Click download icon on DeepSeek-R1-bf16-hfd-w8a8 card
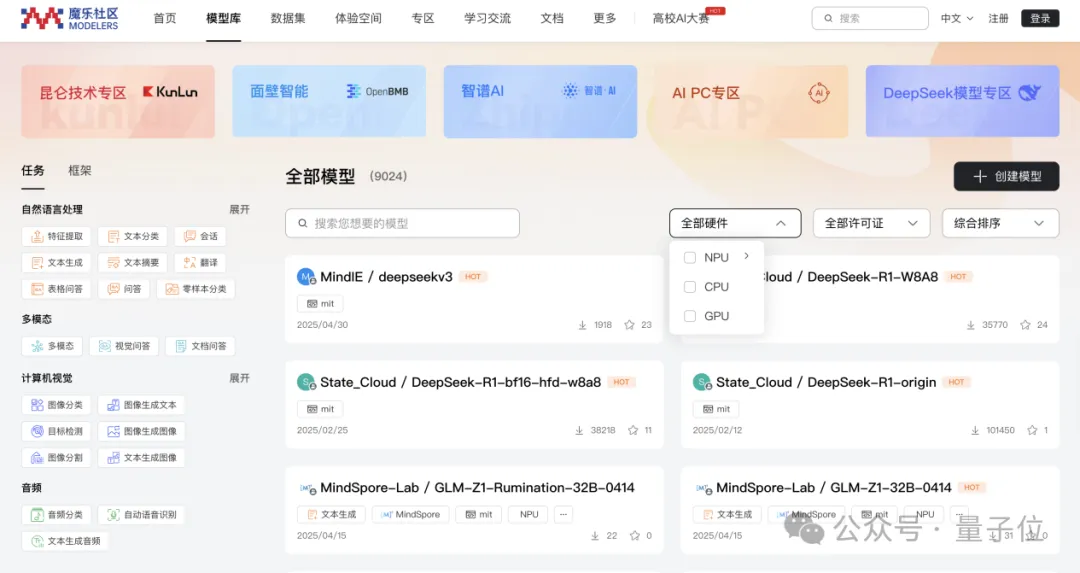This screenshot has height=573, width=1080. click(x=579, y=430)
